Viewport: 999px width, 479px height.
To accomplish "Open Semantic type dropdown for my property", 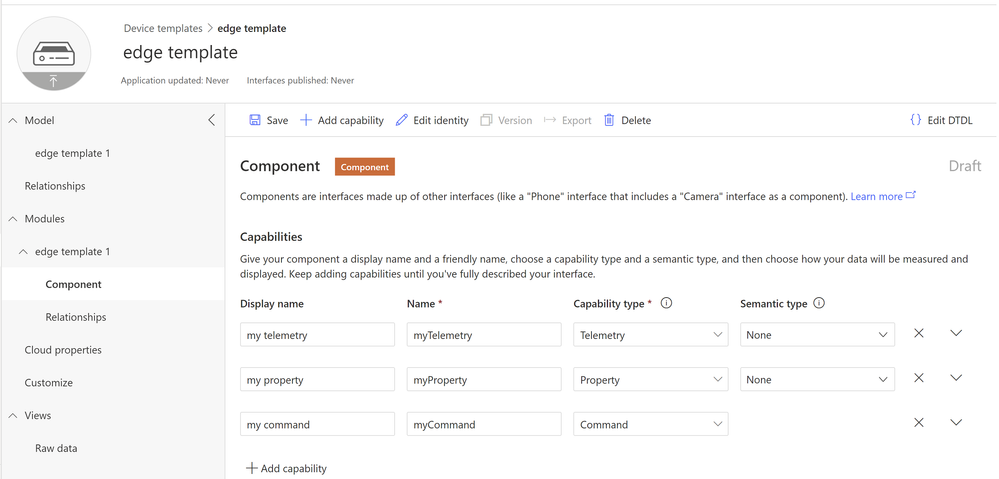I will tap(817, 380).
